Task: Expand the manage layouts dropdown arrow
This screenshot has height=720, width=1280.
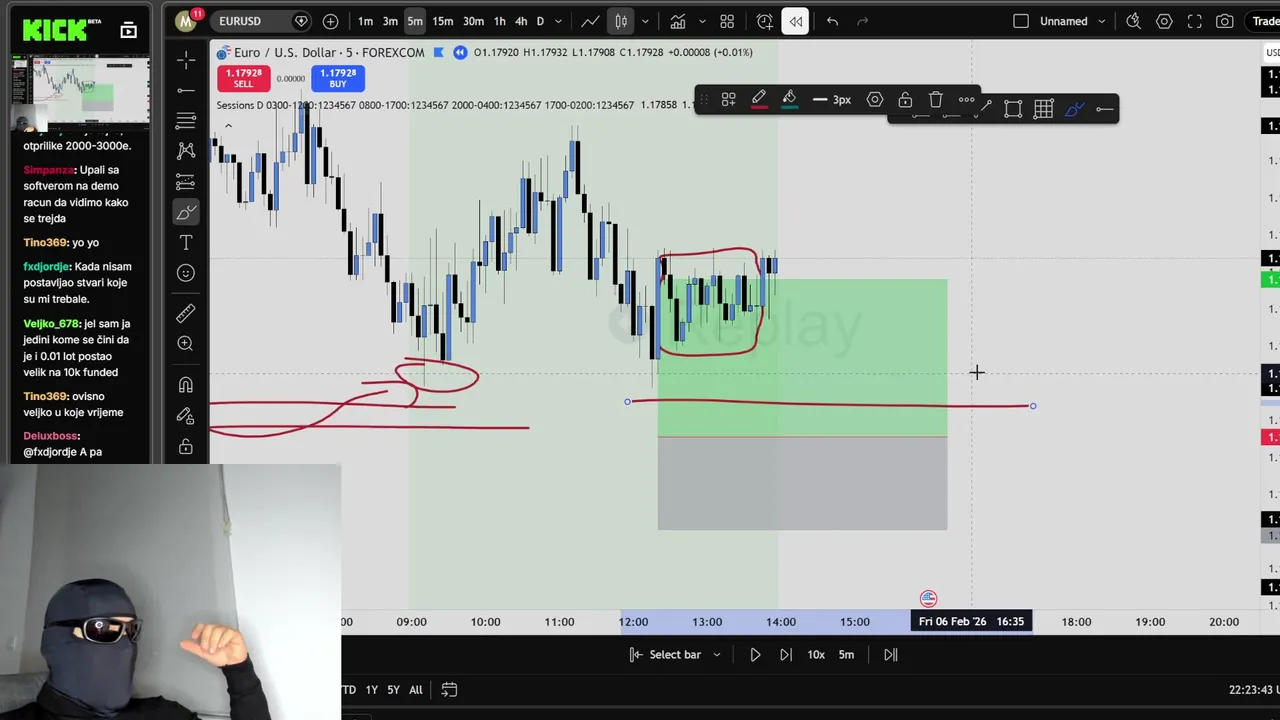Action: [1101, 21]
